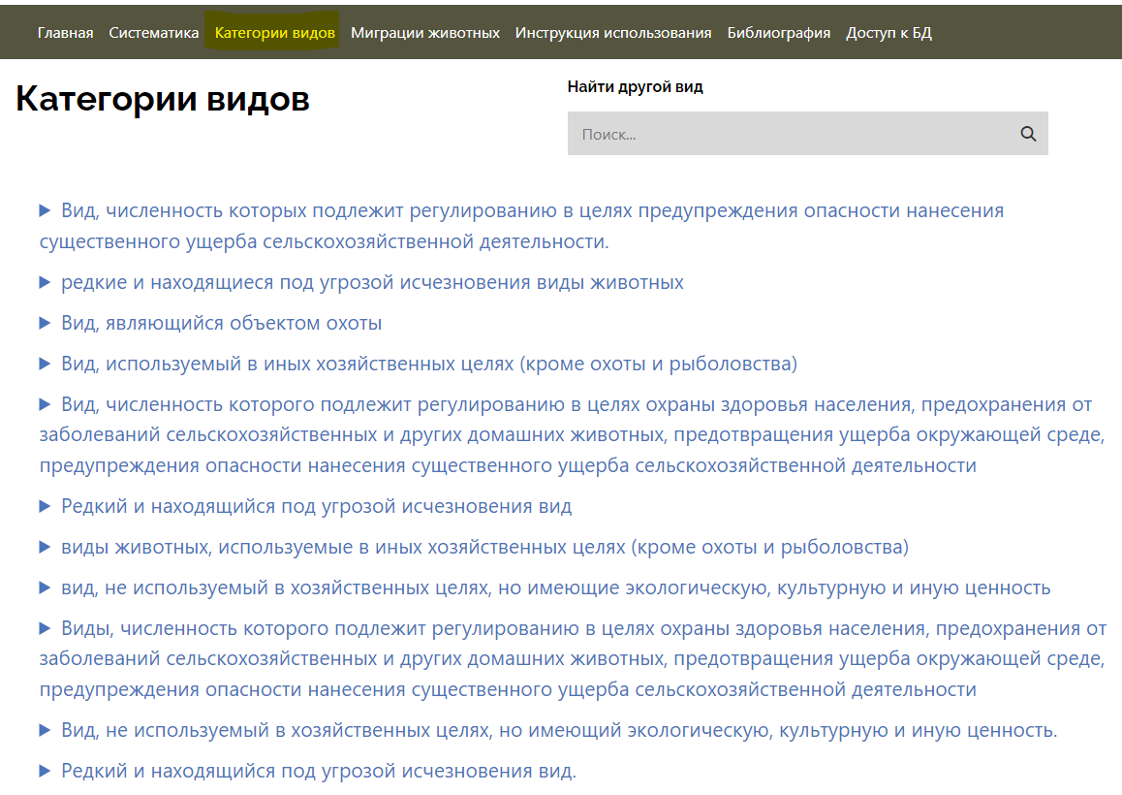The image size is (1122, 795).
Task: Click text 'редкие и находящиеся под угрозой исчезновения виды животных'
Action: (372, 282)
